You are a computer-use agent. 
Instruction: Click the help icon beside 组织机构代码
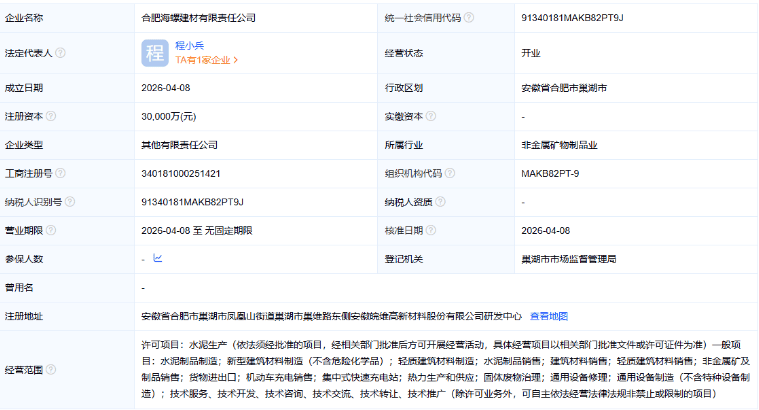(452, 173)
